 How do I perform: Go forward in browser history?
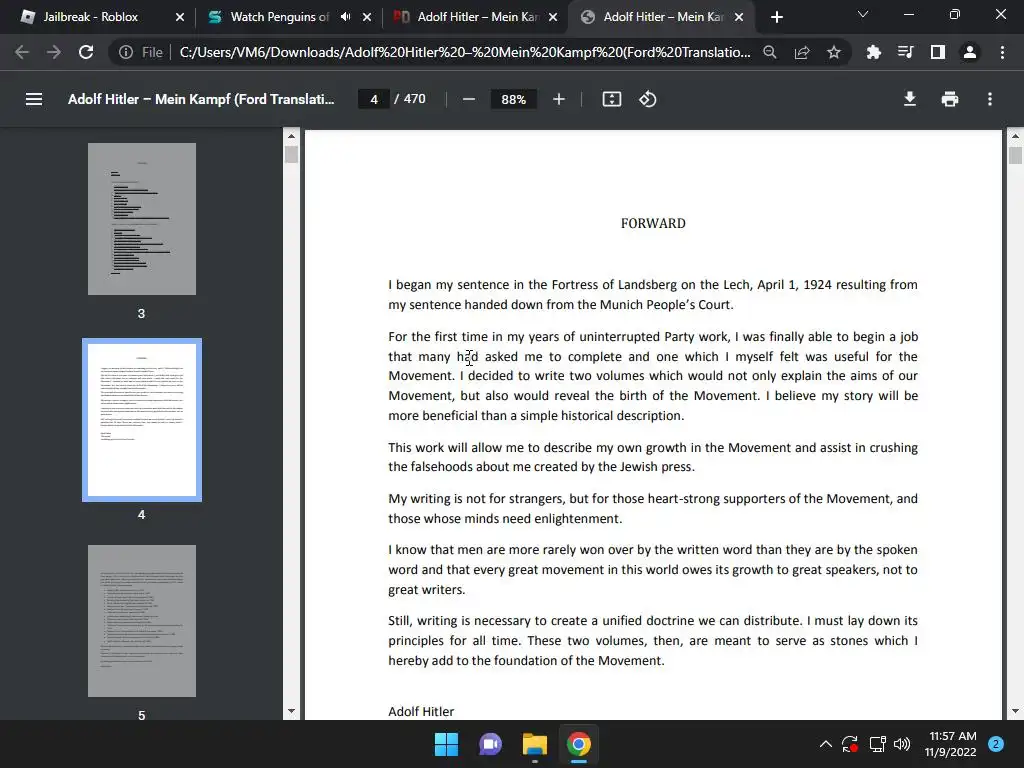coord(54,52)
